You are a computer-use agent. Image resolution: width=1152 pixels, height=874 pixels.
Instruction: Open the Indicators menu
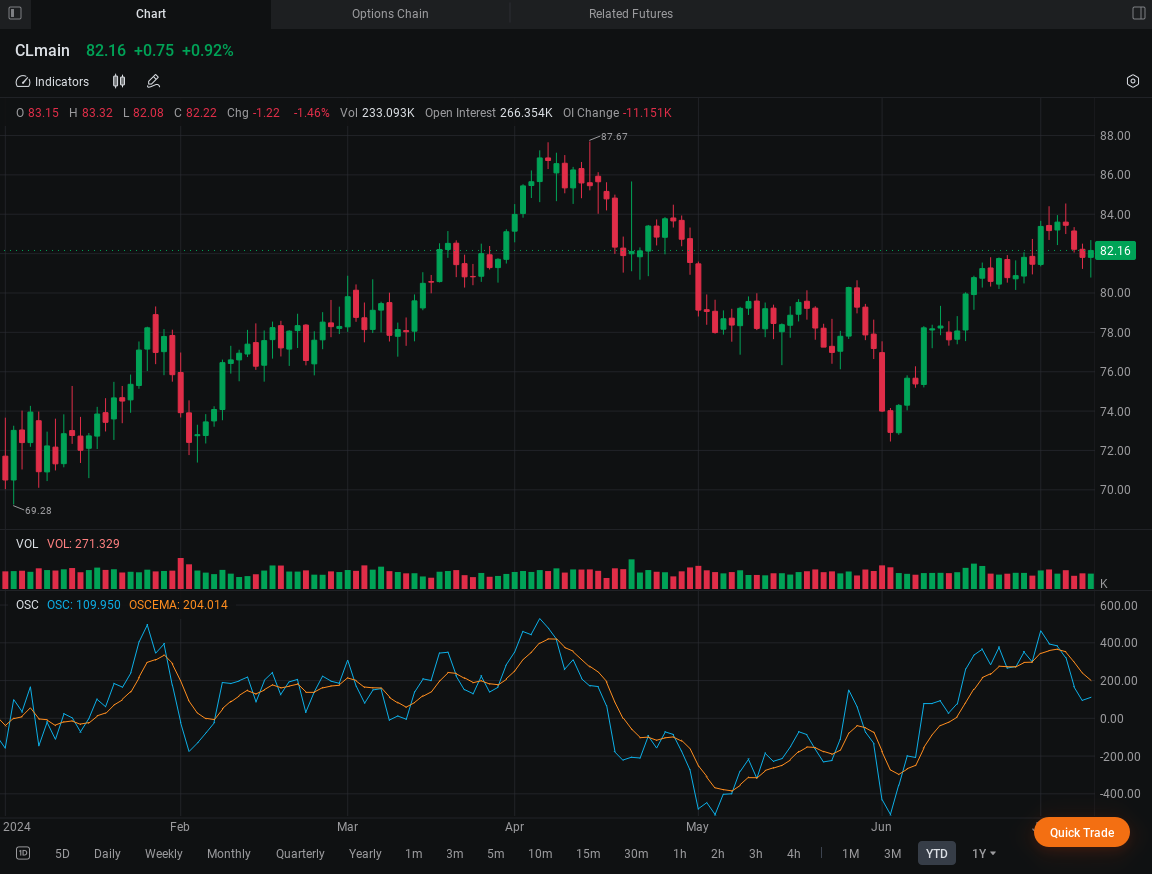pyautogui.click(x=52, y=82)
